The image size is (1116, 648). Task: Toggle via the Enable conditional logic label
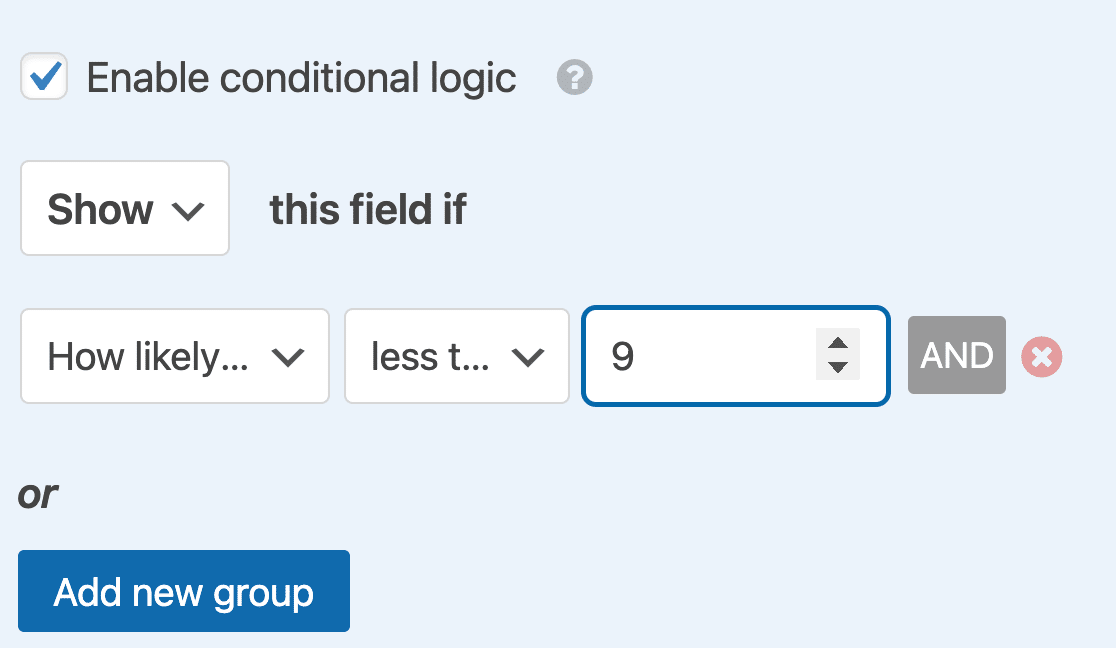(301, 78)
